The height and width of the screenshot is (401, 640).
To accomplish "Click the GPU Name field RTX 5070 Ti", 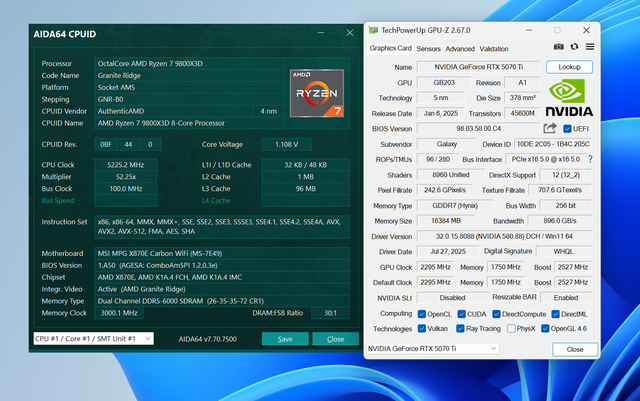I will [x=478, y=67].
